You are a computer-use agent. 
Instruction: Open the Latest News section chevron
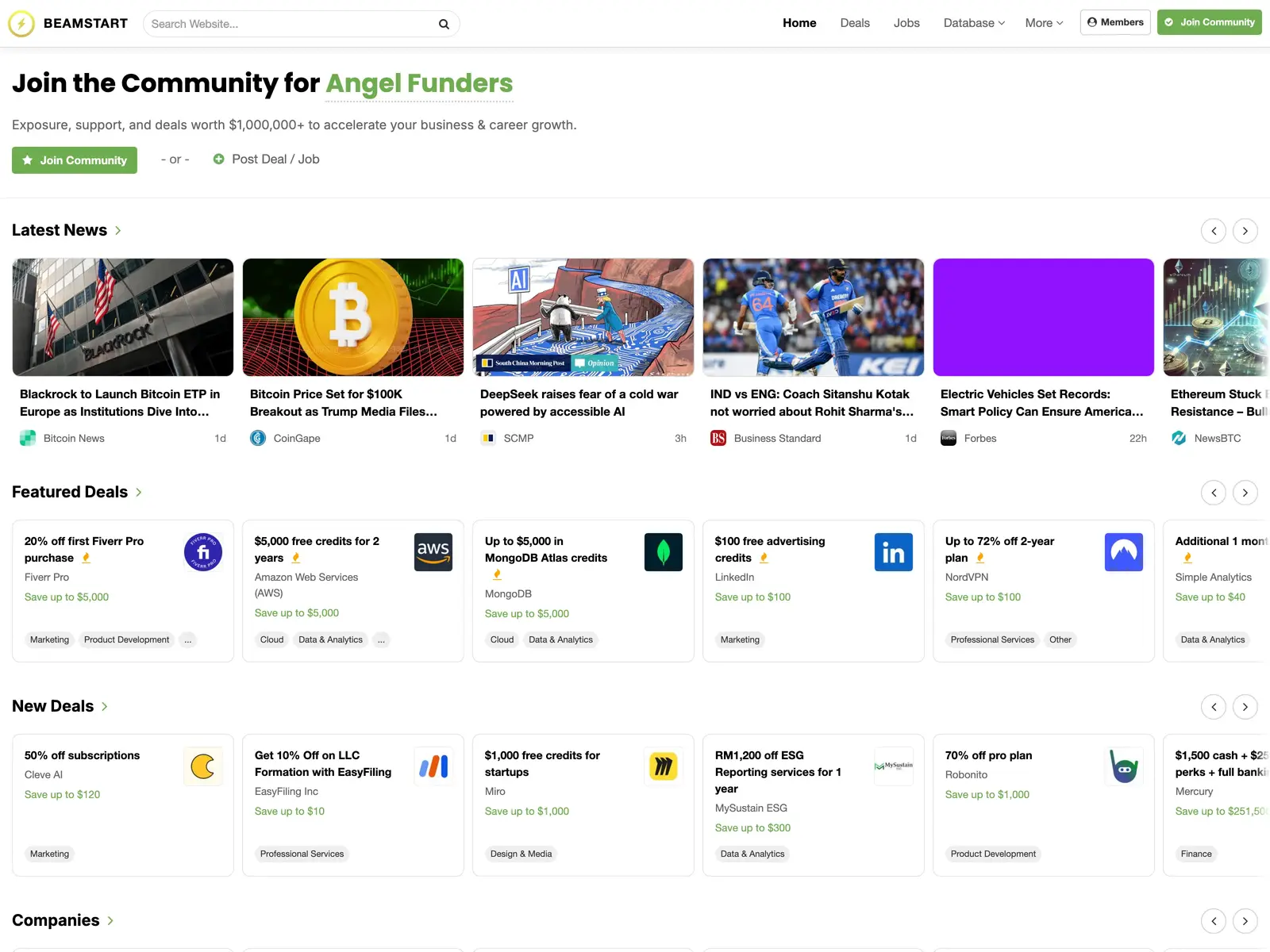(118, 230)
